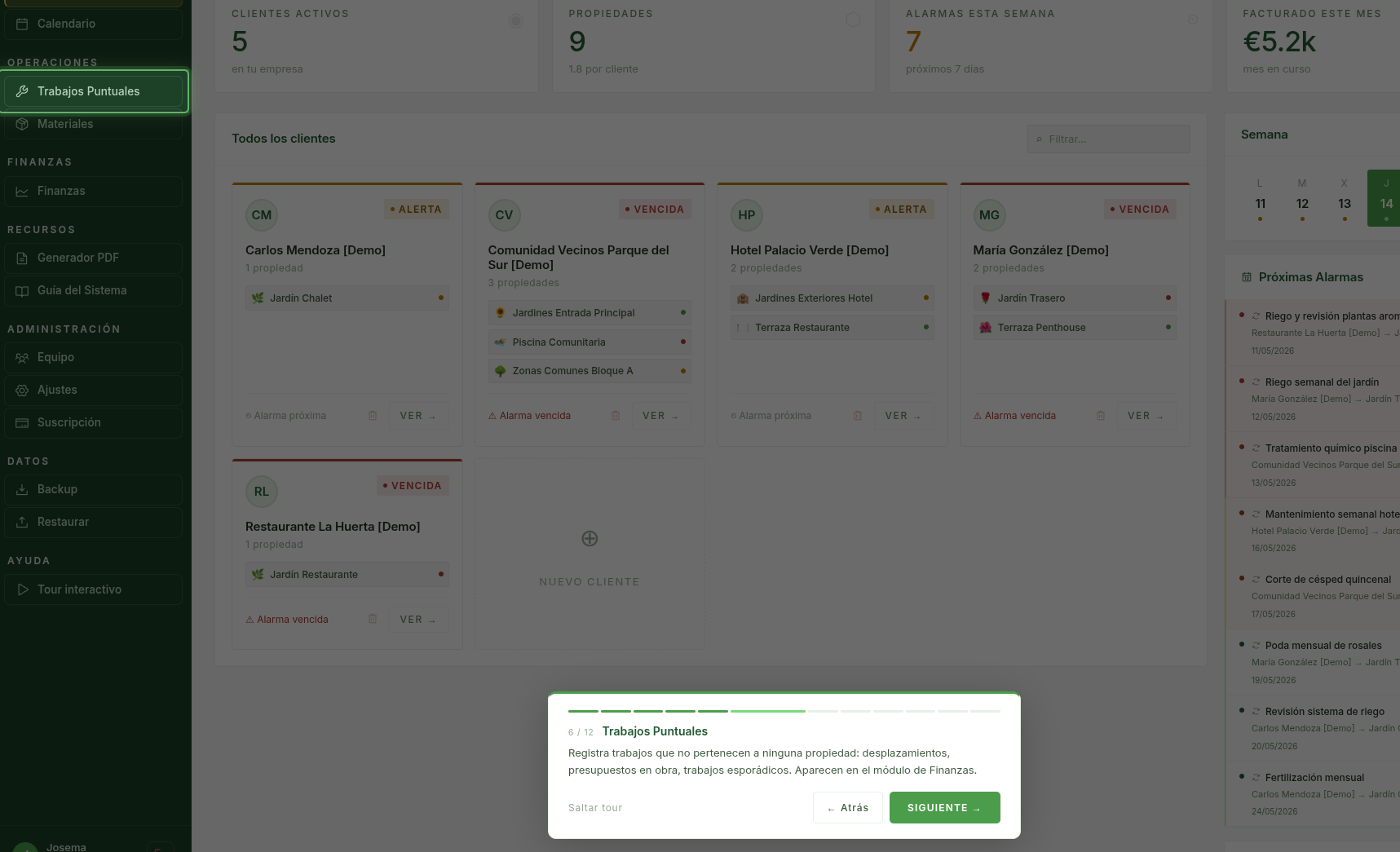This screenshot has height=852, width=1400.
Task: Click VER on Hotel Palacio Verde card
Action: tap(903, 416)
